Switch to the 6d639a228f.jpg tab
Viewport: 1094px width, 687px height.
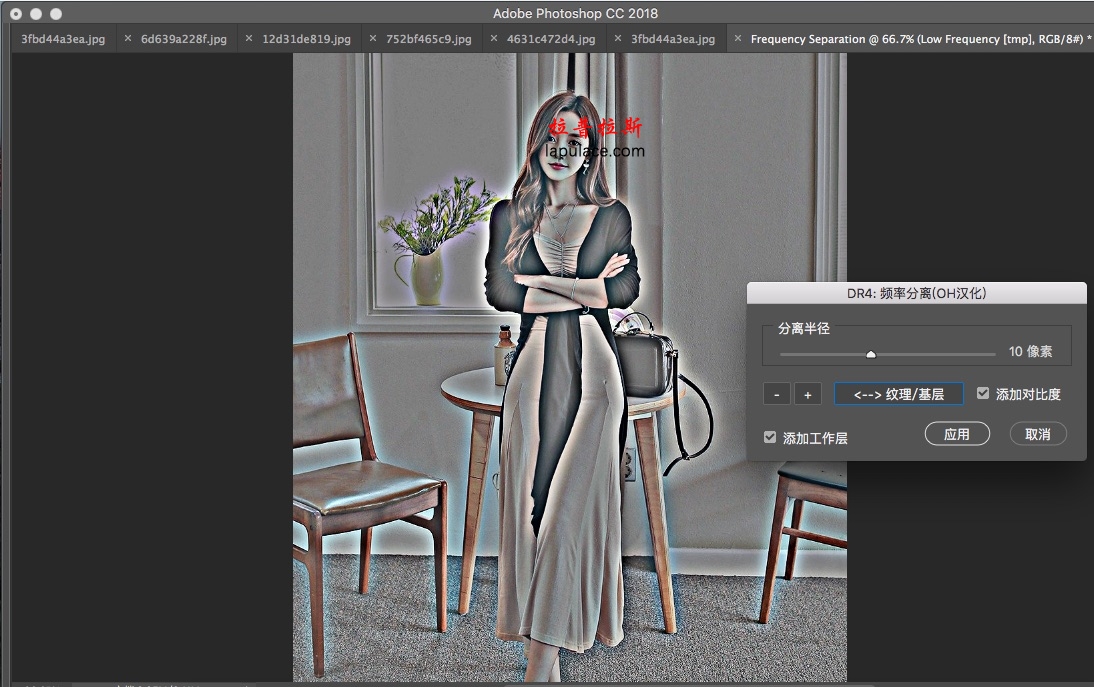coord(183,39)
